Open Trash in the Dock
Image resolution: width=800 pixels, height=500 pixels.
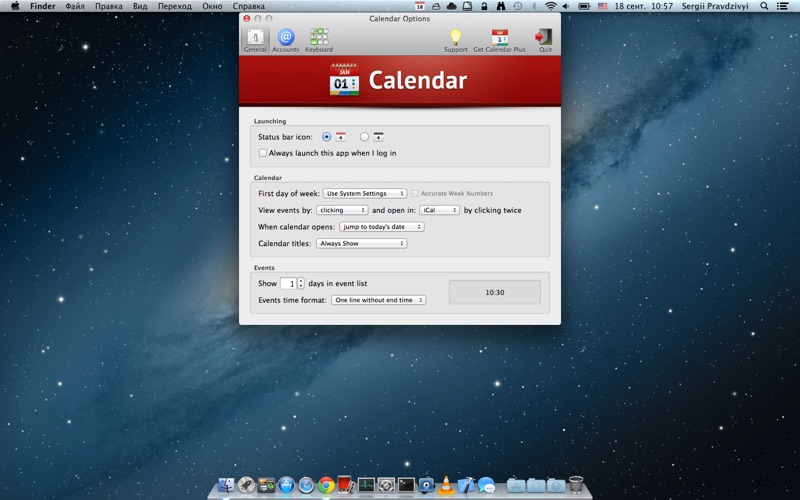[x=576, y=485]
